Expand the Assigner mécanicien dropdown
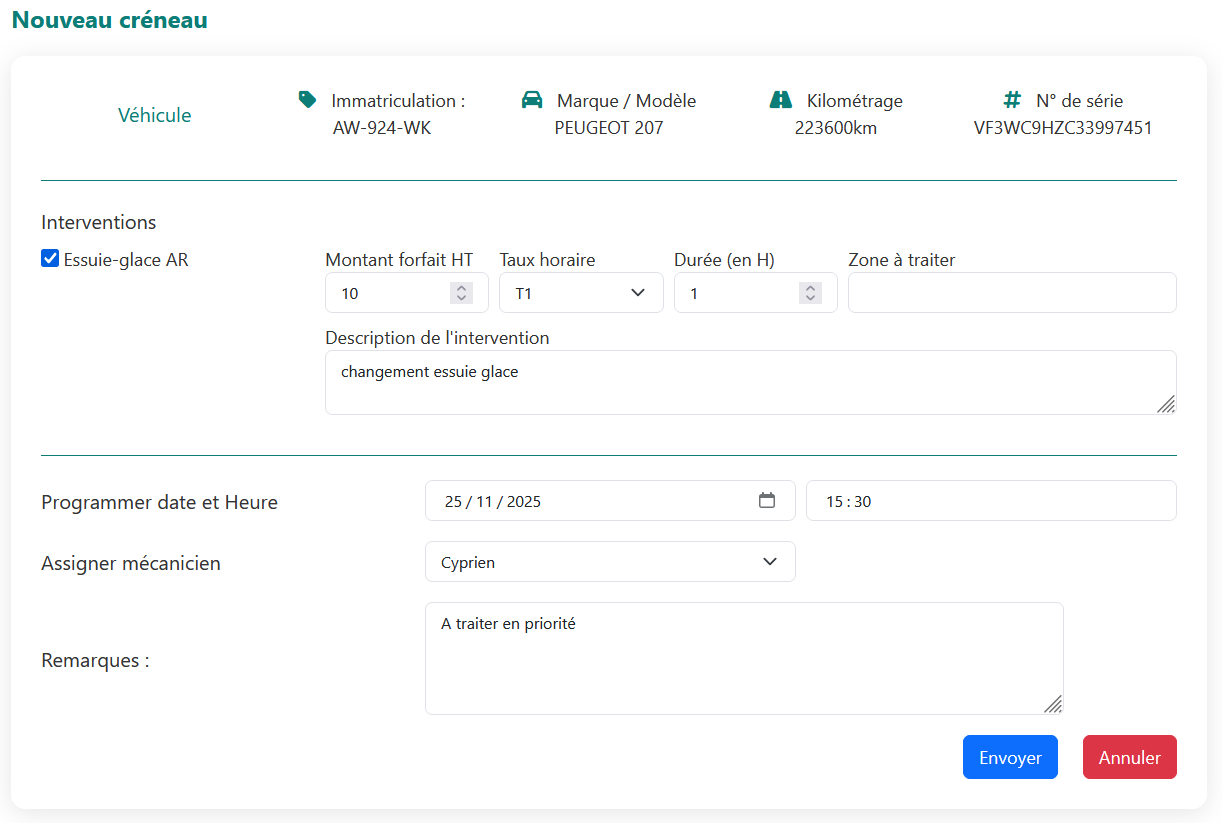 [x=610, y=562]
